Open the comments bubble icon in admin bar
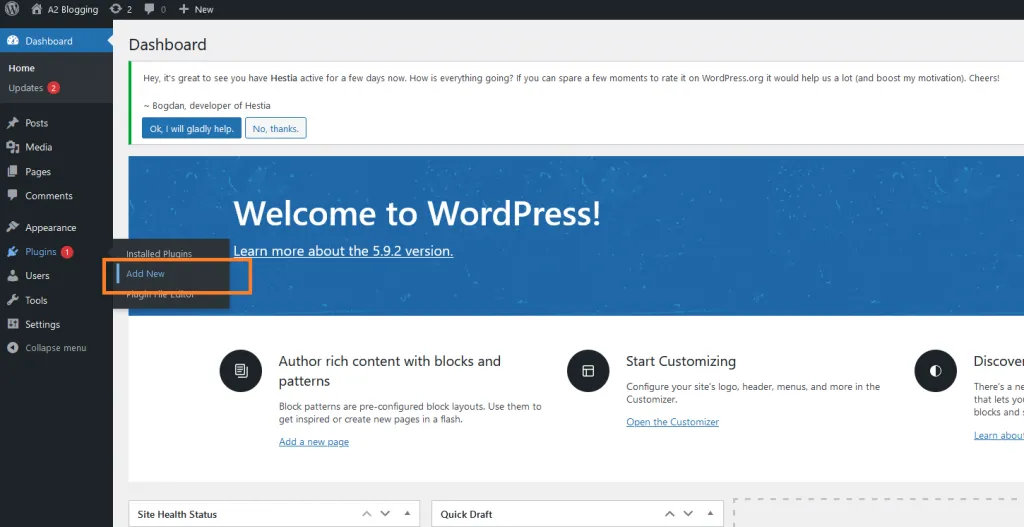The height and width of the screenshot is (527, 1024). tap(150, 9)
